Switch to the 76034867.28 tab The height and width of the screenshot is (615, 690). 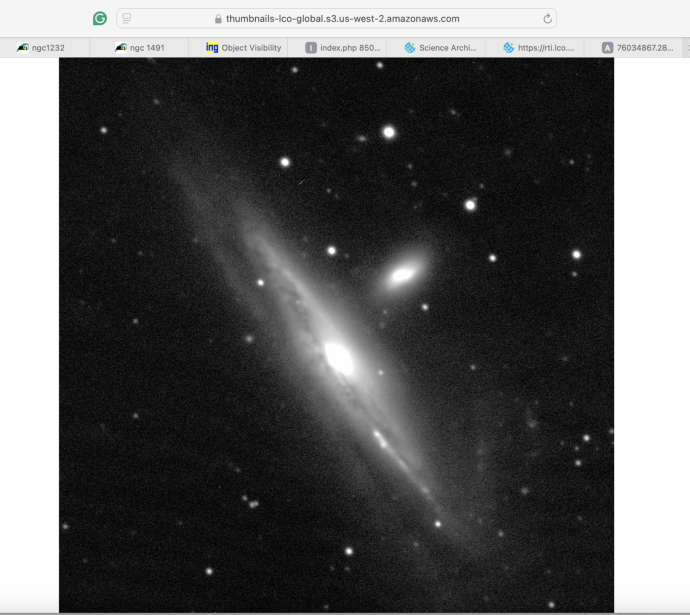[x=634, y=48]
